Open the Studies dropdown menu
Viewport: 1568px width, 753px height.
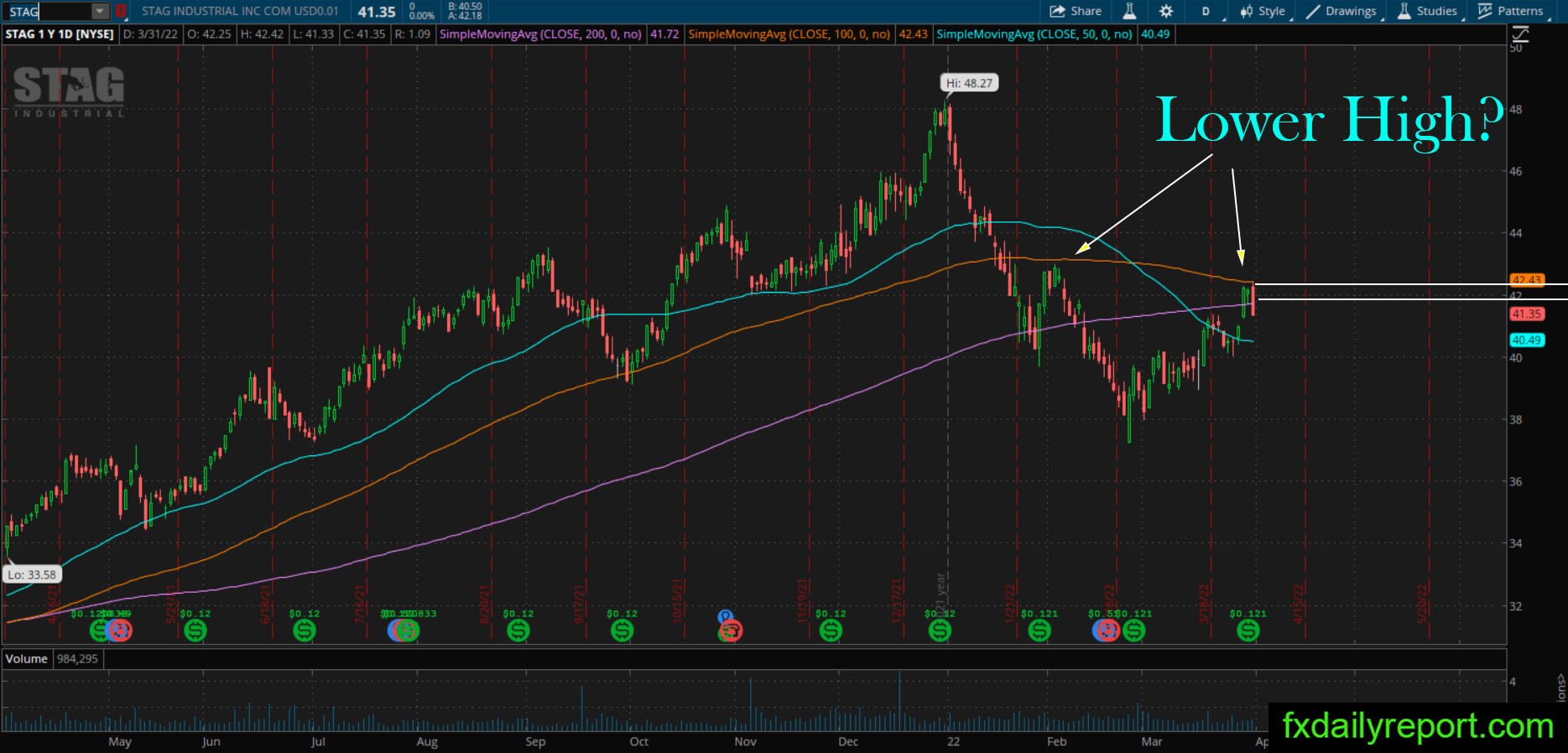click(1428, 11)
